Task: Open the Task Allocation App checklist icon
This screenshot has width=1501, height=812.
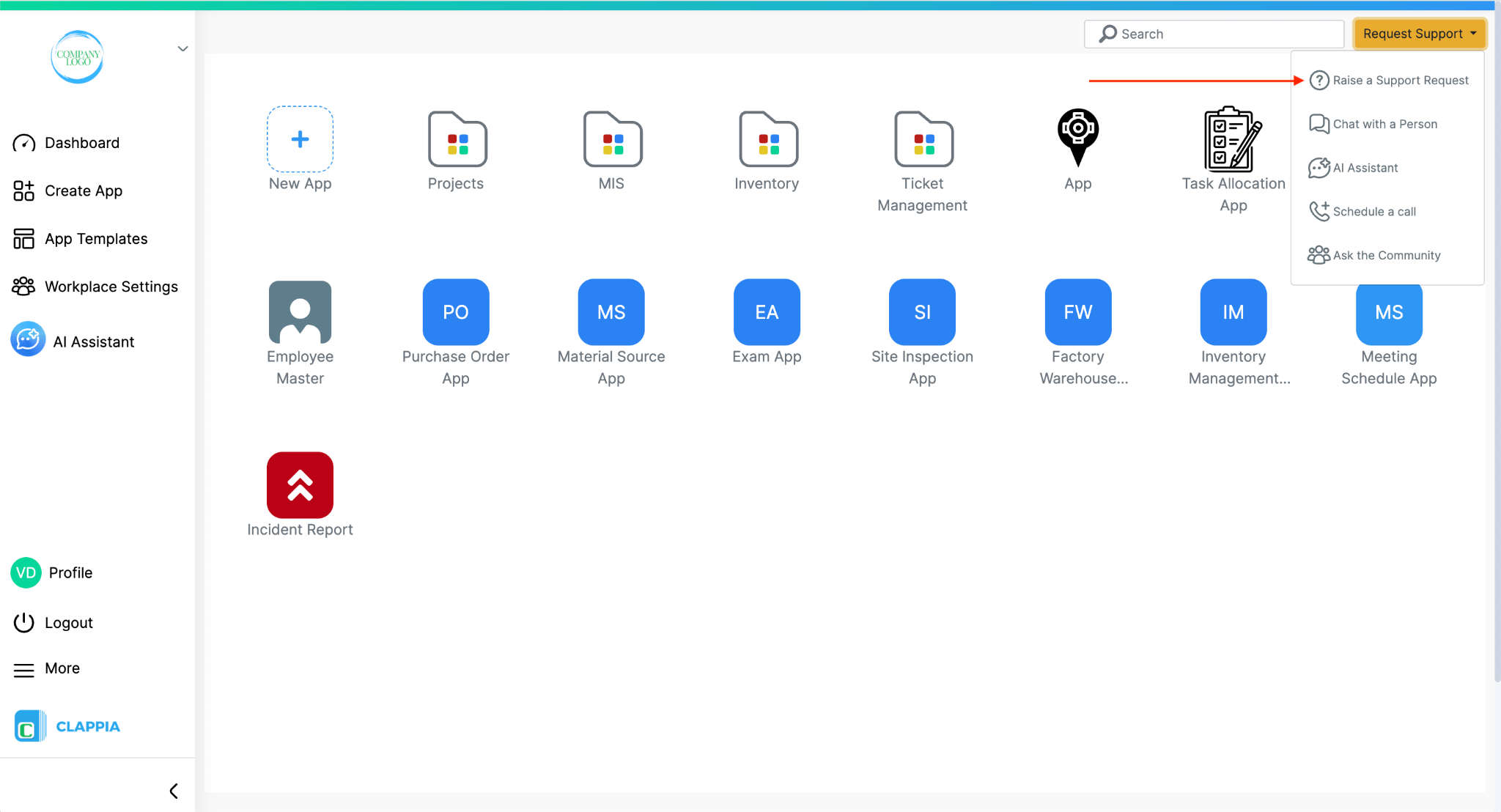Action: (1233, 139)
